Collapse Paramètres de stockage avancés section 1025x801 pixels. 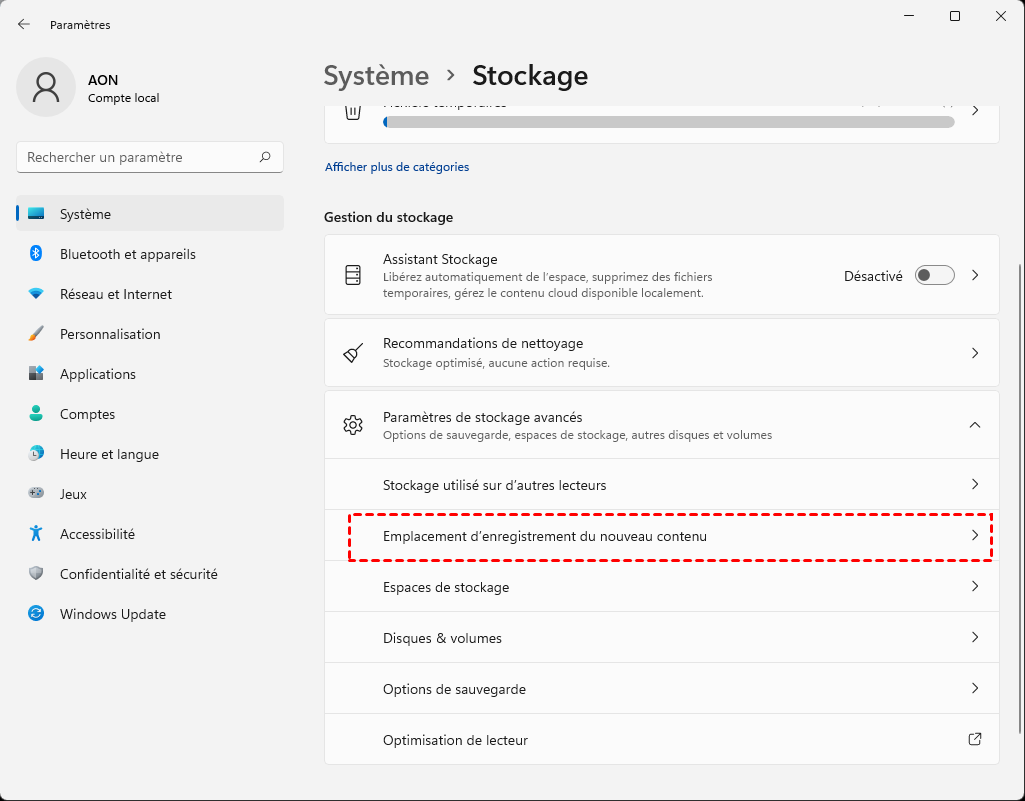click(975, 425)
